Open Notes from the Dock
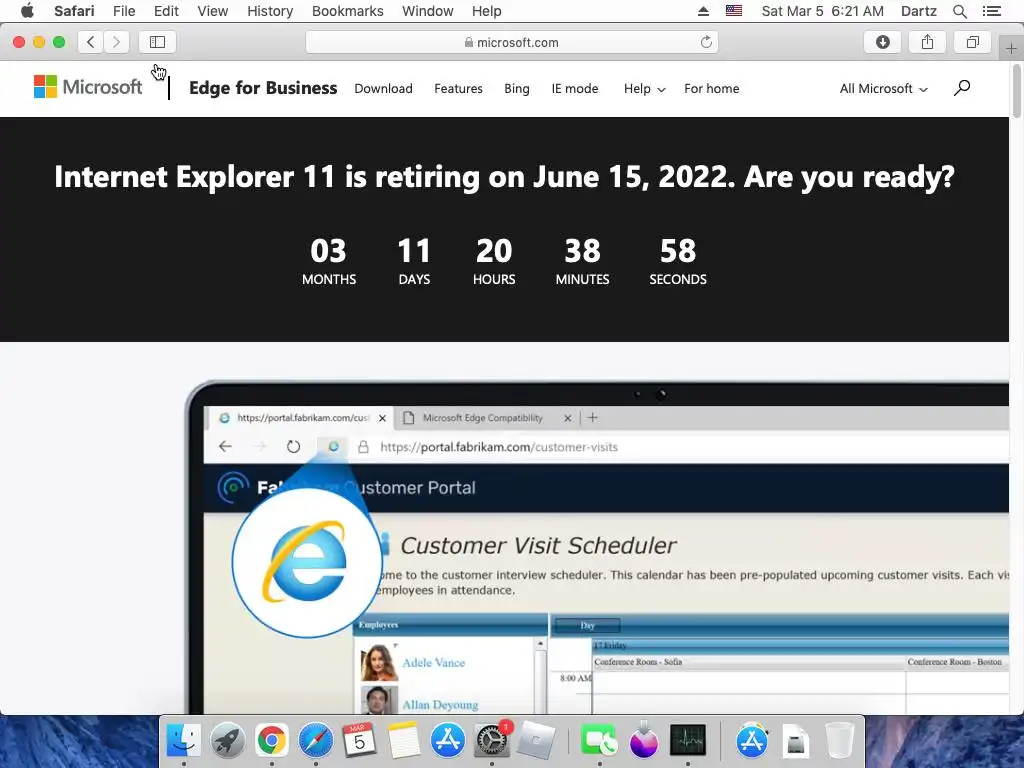Viewport: 1024px width, 768px height. 404,741
